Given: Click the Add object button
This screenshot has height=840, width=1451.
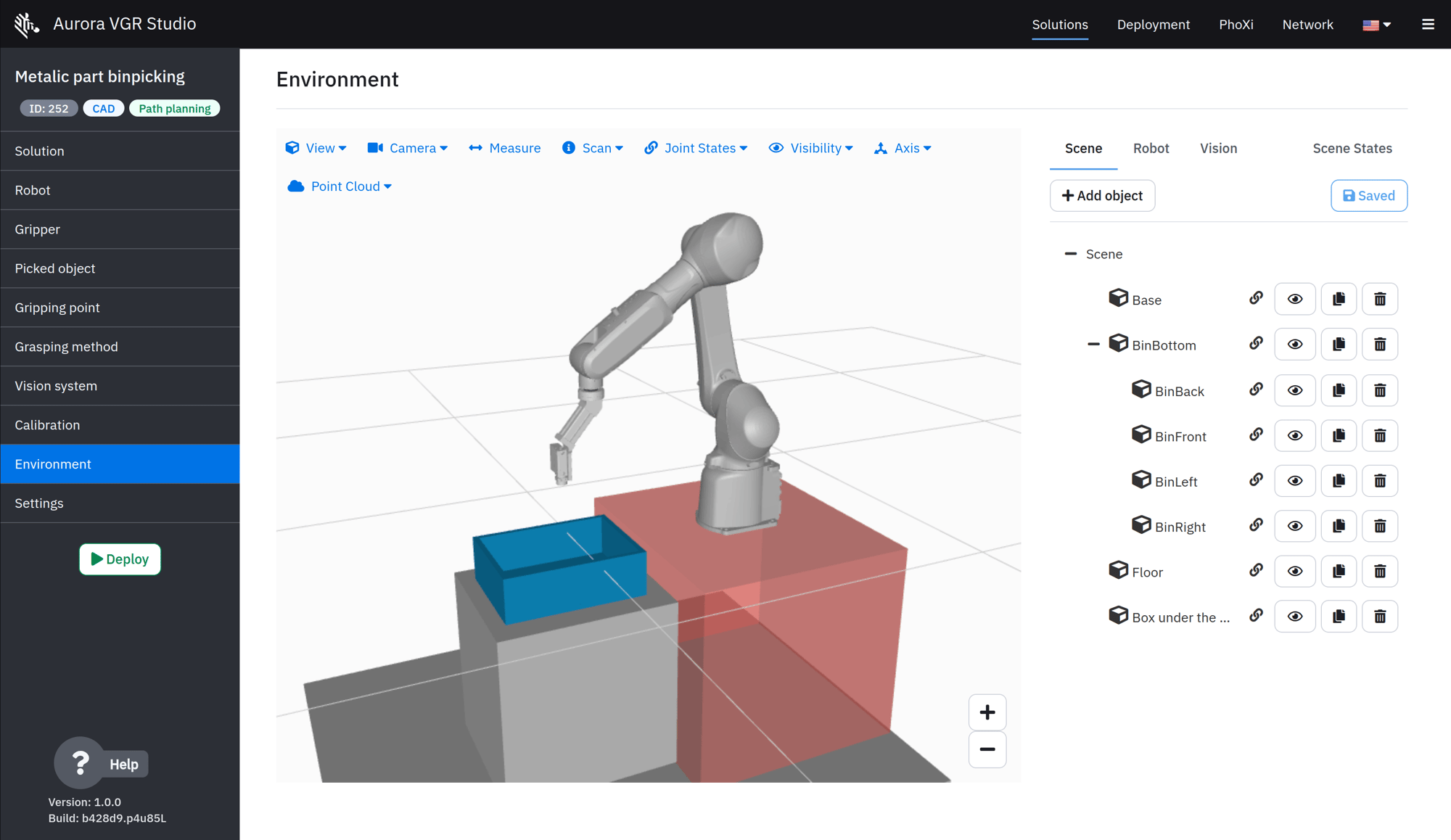Looking at the screenshot, I should (1102, 196).
